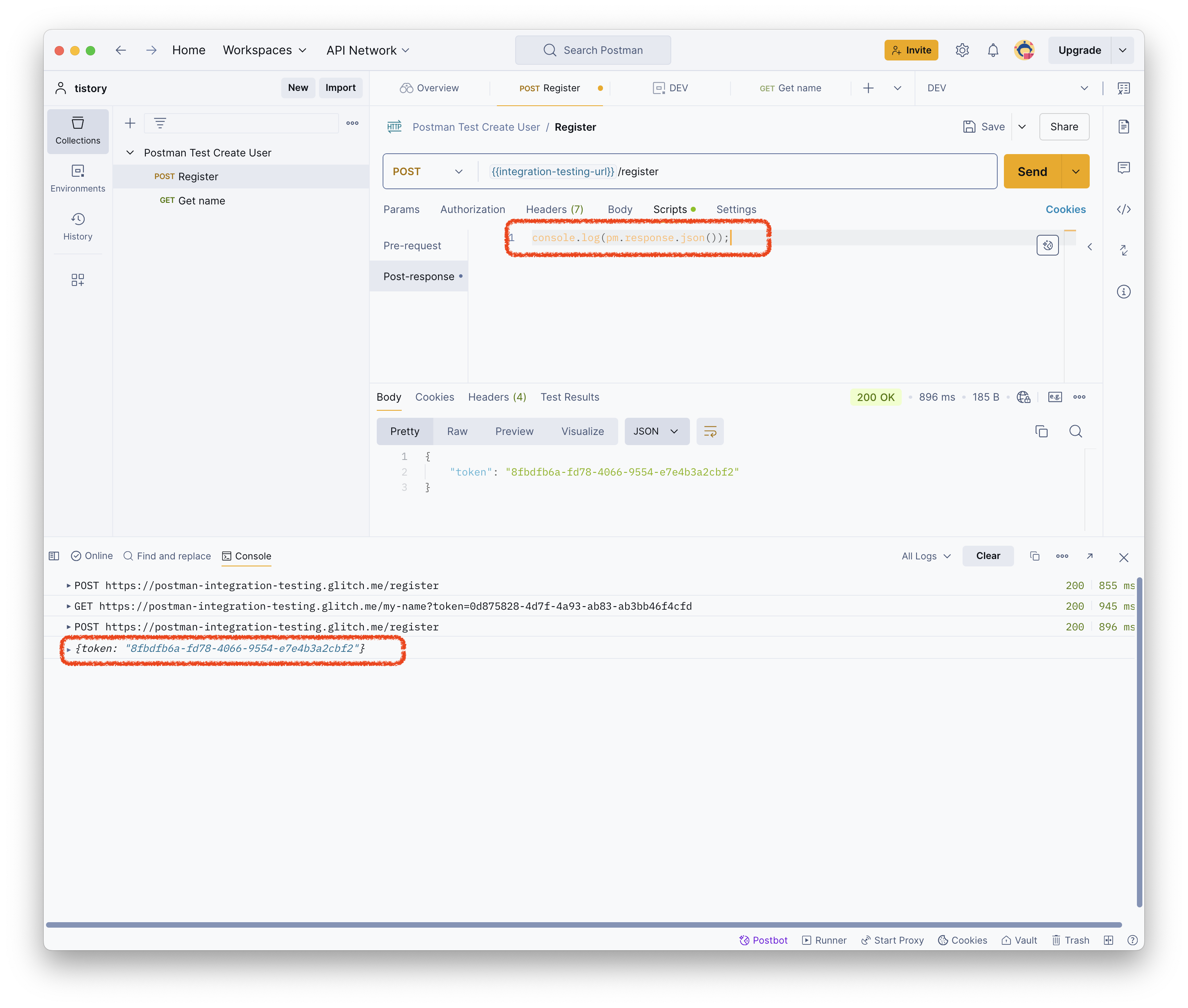1188x1008 pixels.
Task: Click the code snippet icon
Action: [1123, 209]
